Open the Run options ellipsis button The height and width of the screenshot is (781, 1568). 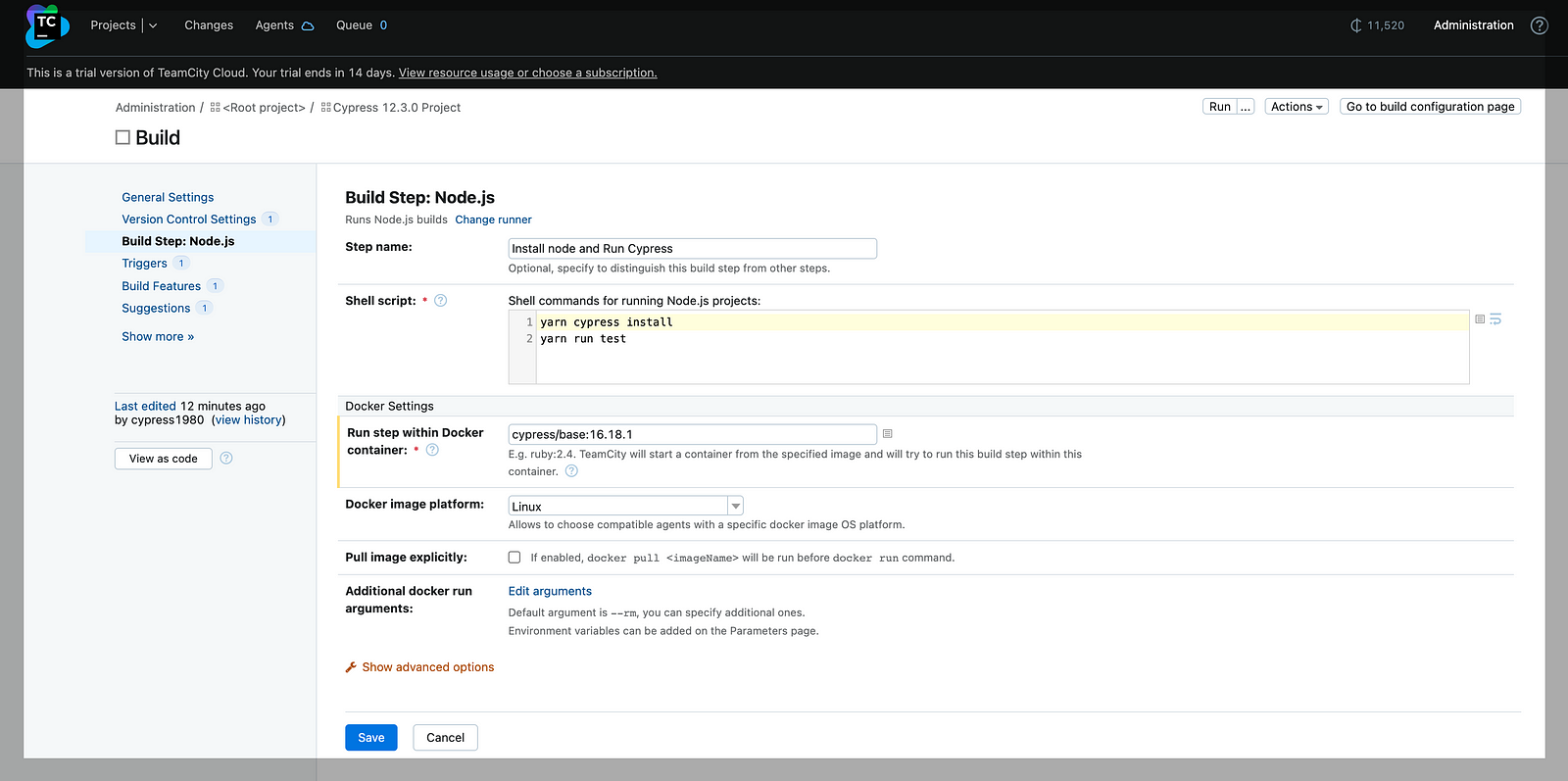pyautogui.click(x=1246, y=107)
